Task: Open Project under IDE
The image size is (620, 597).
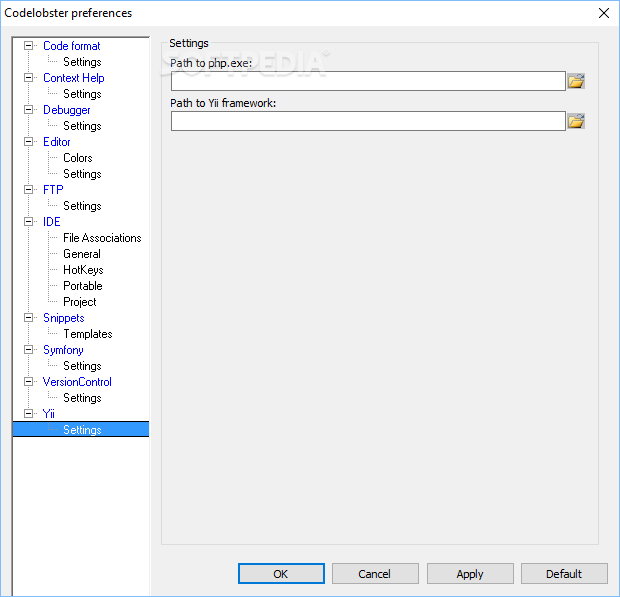Action: pos(79,302)
